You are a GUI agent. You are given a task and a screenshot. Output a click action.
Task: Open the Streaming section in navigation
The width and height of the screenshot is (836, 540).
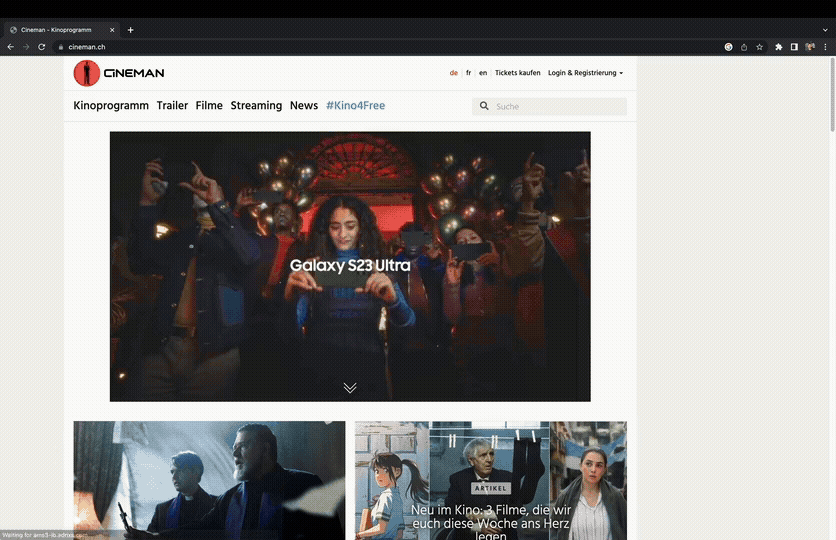tap(256, 106)
